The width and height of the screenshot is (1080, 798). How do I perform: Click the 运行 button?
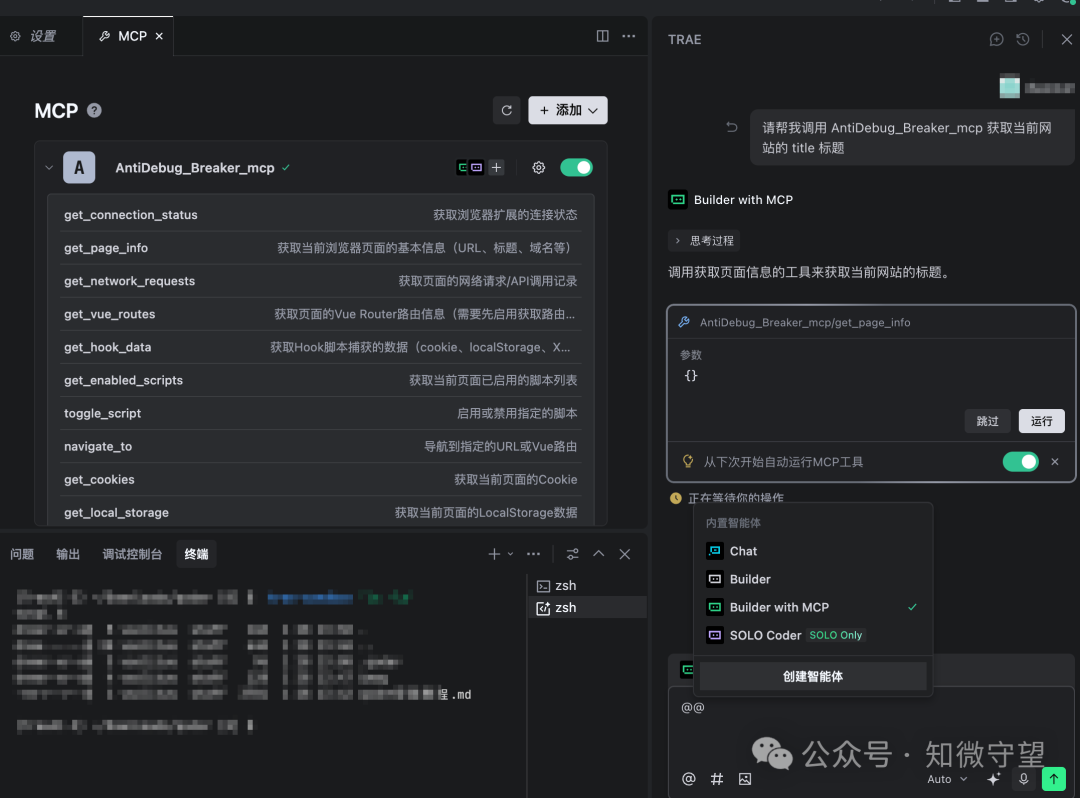coord(1041,421)
